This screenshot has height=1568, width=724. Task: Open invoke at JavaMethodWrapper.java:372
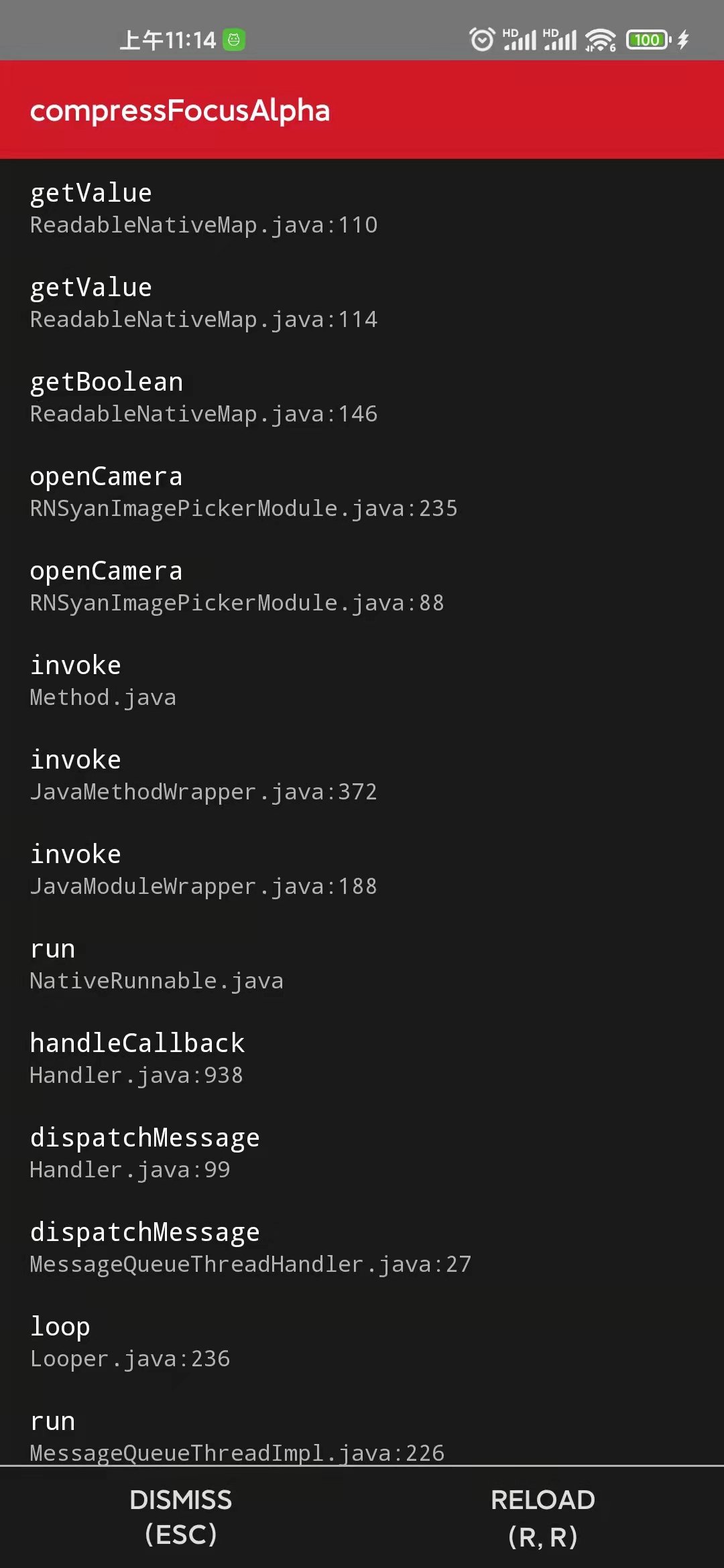(203, 775)
